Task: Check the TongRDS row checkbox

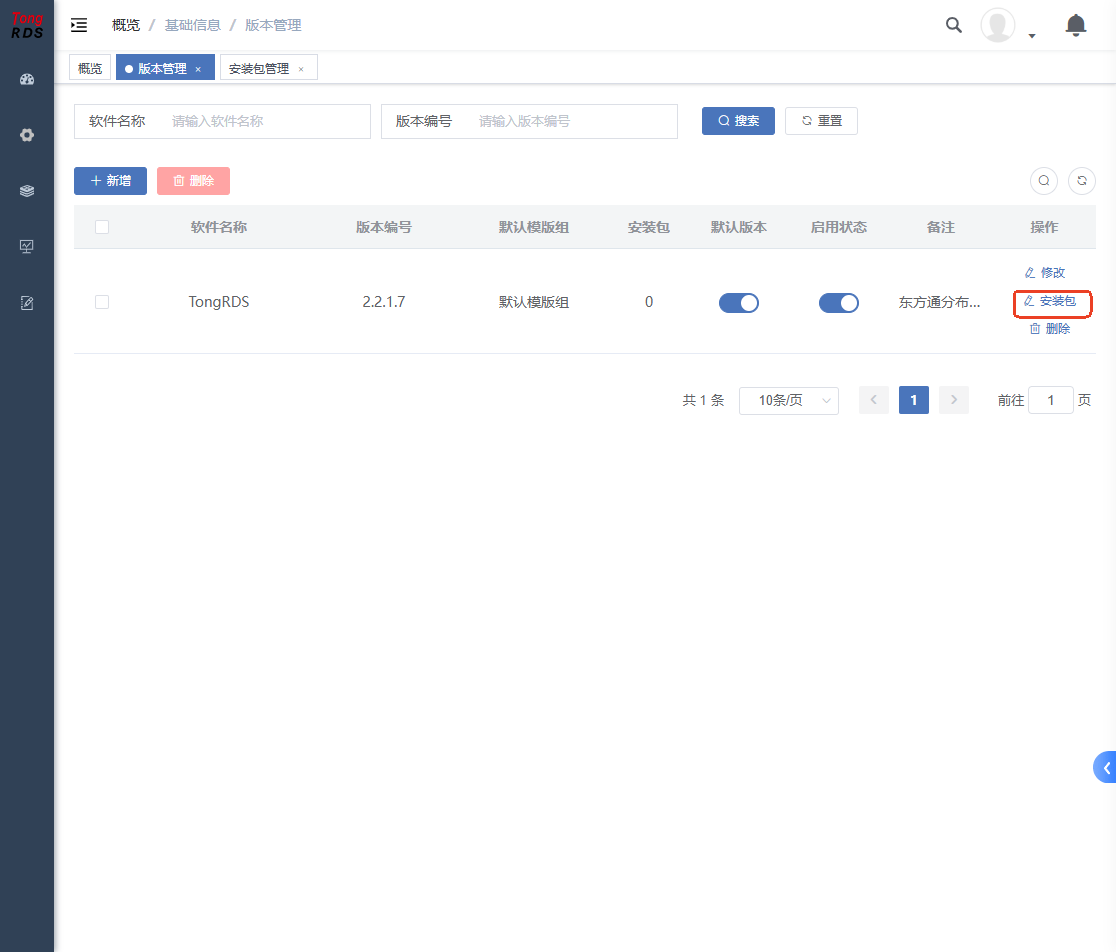Action: click(102, 302)
